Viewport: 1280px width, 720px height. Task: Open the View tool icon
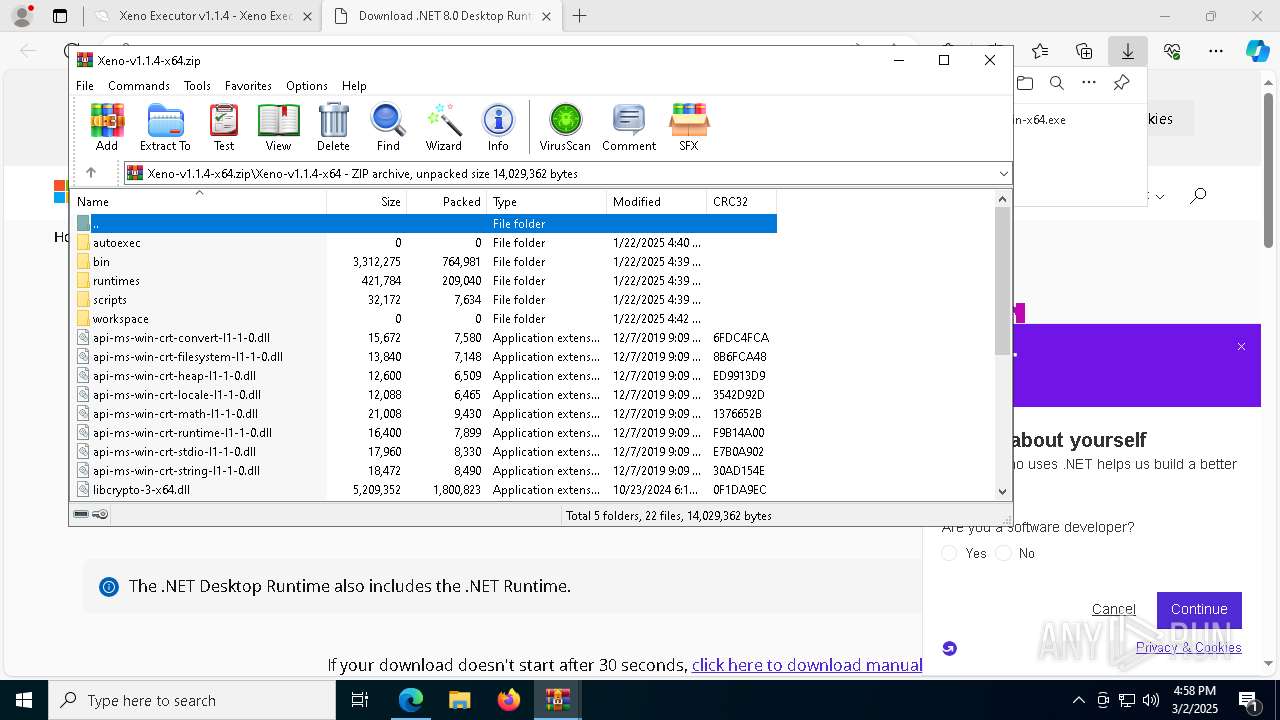click(x=278, y=127)
